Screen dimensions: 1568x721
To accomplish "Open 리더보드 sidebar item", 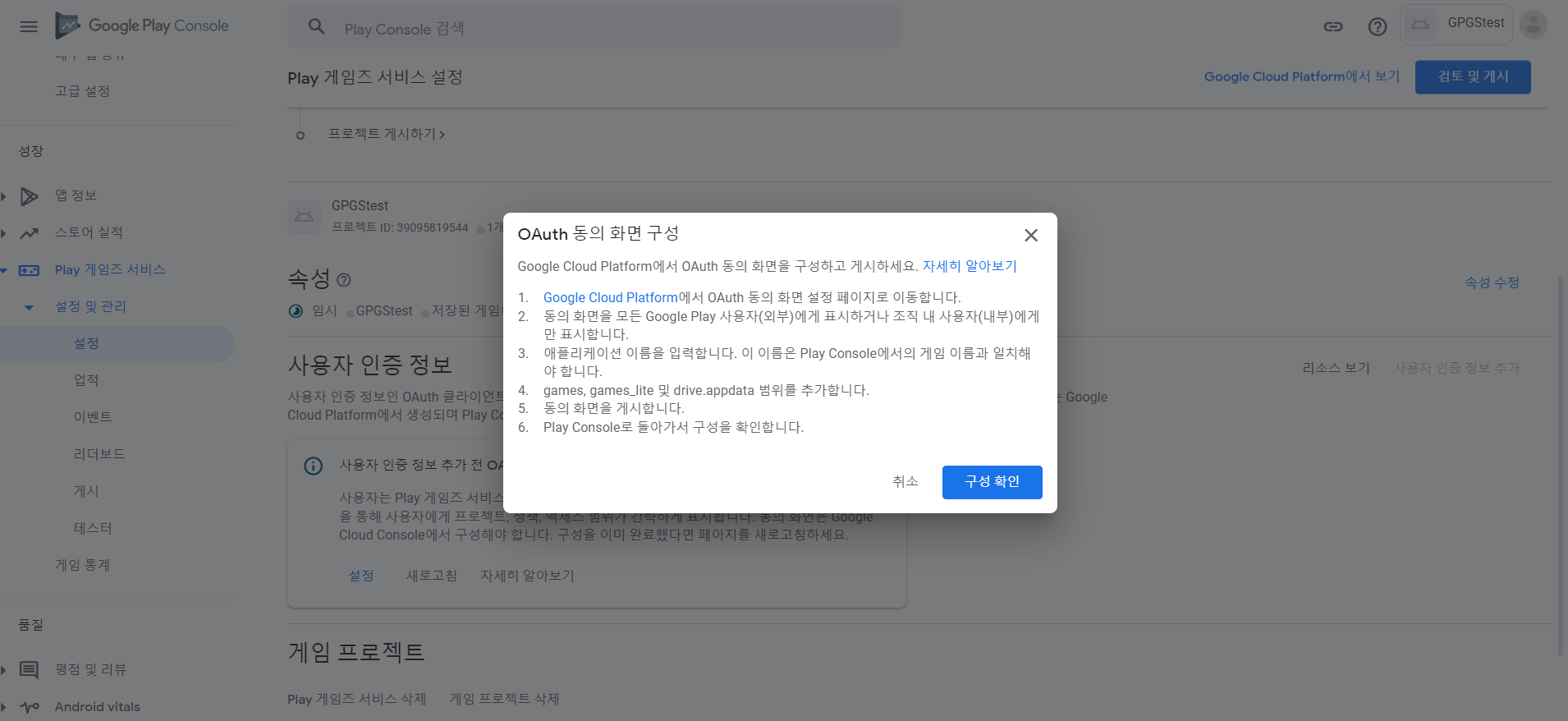I will tap(99, 454).
